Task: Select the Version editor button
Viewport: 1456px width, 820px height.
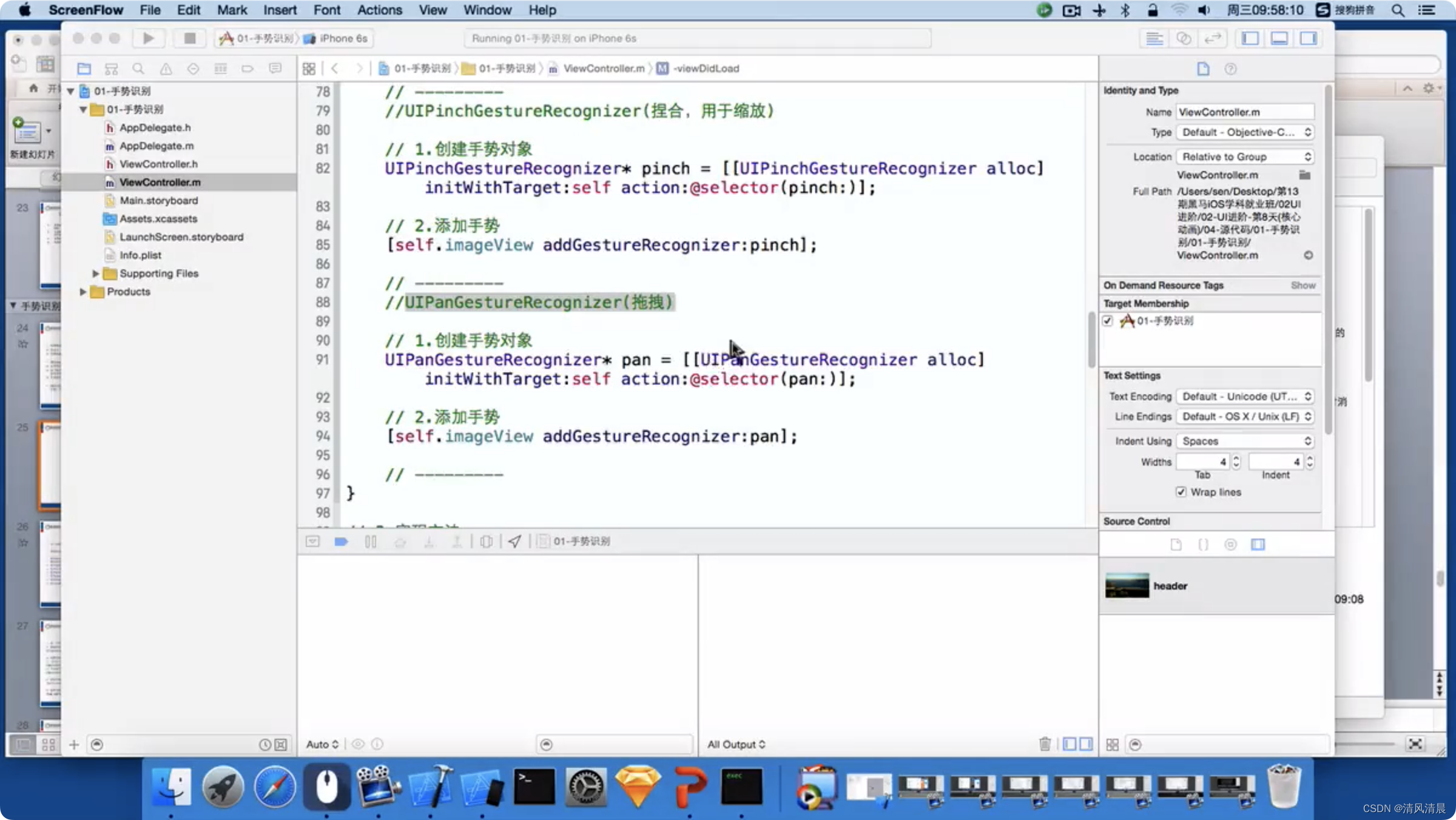Action: pyautogui.click(x=1213, y=38)
